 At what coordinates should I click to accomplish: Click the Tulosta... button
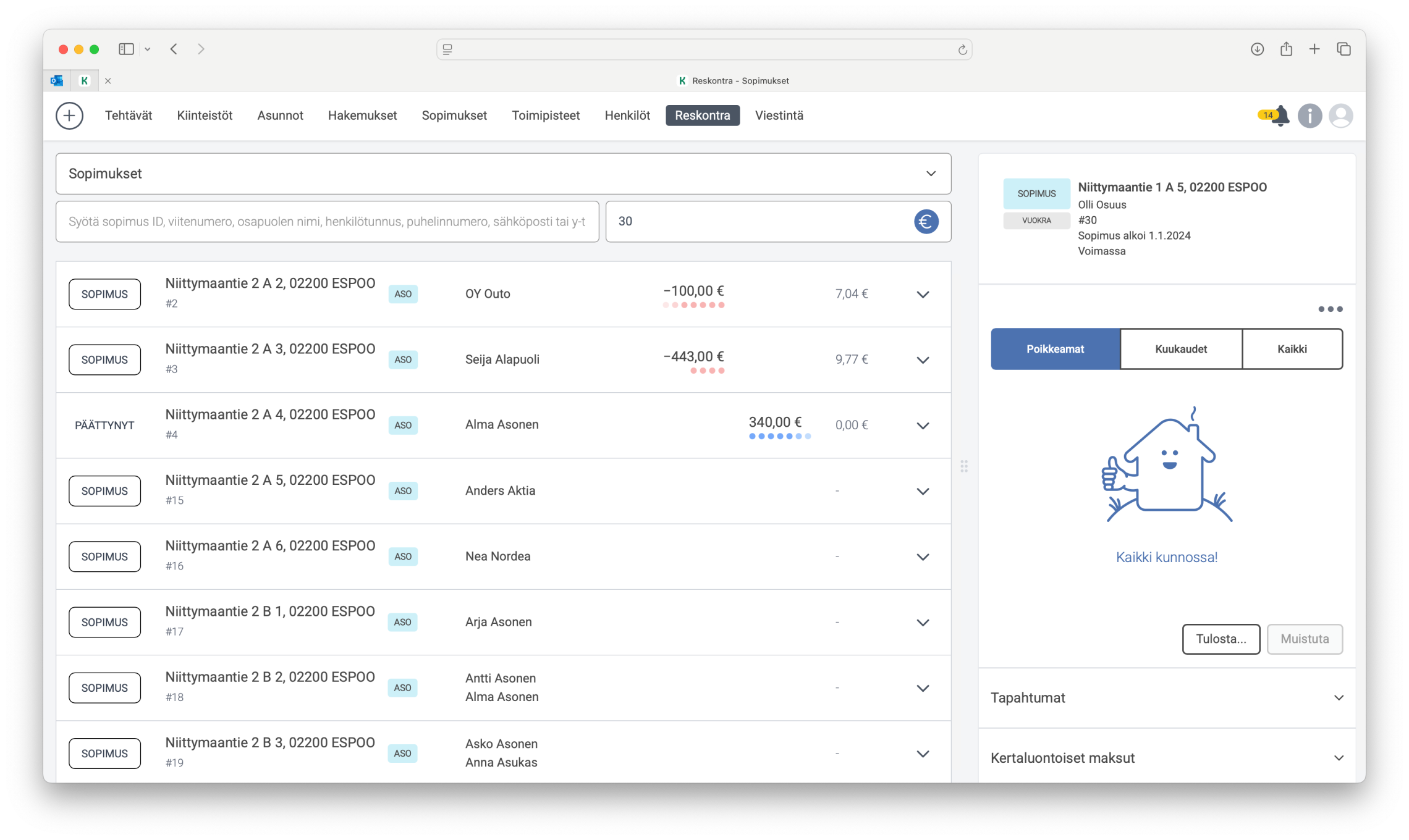(1221, 639)
